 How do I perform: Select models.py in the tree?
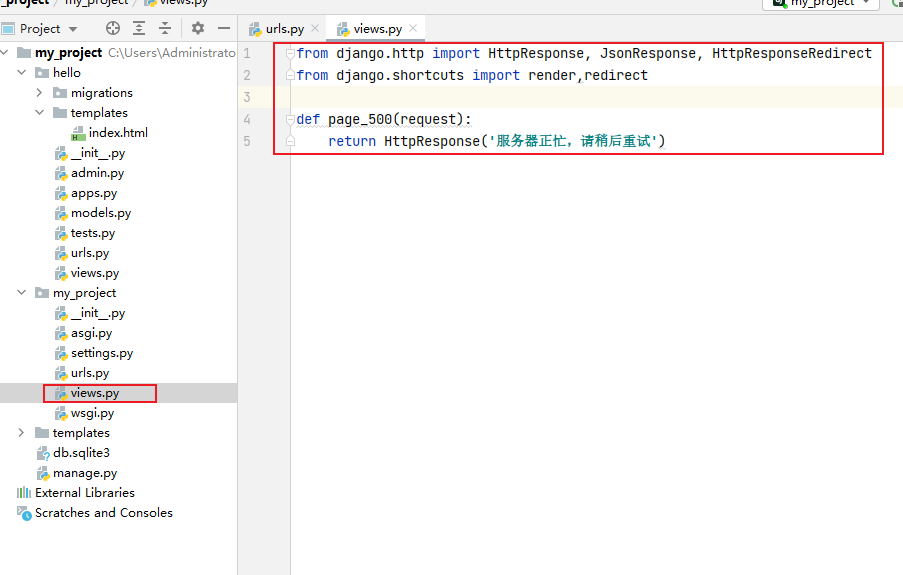(x=101, y=213)
